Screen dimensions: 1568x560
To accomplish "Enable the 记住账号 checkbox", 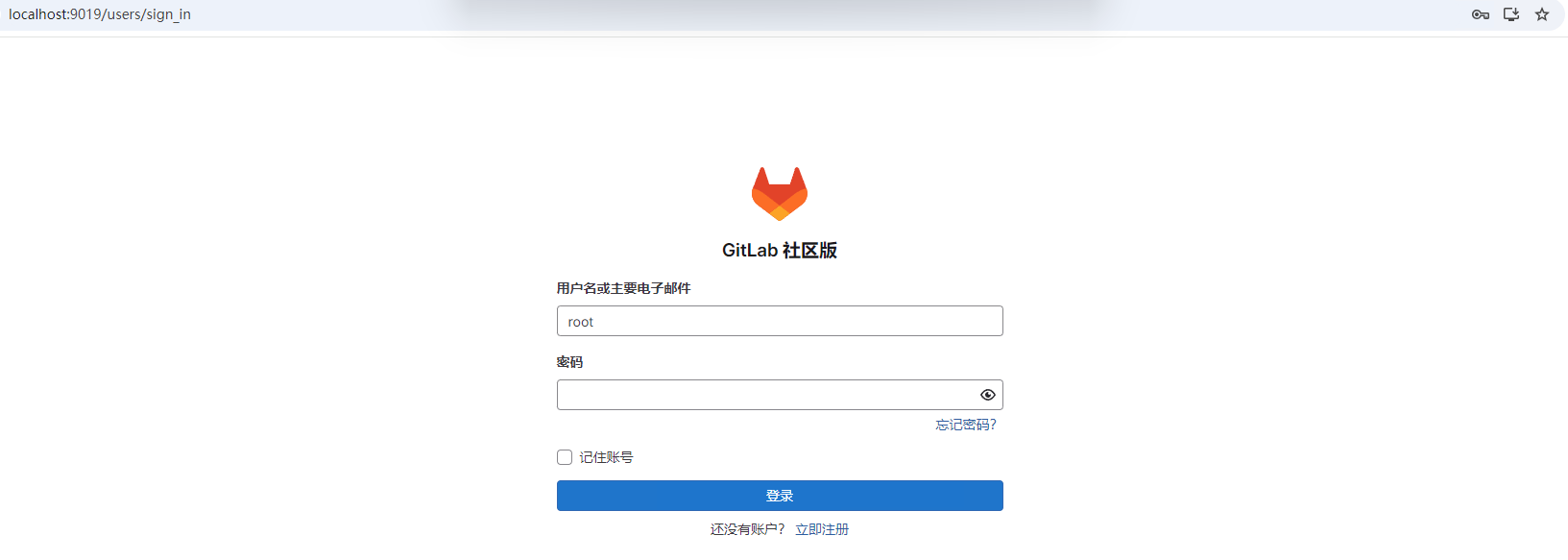I will tap(565, 457).
